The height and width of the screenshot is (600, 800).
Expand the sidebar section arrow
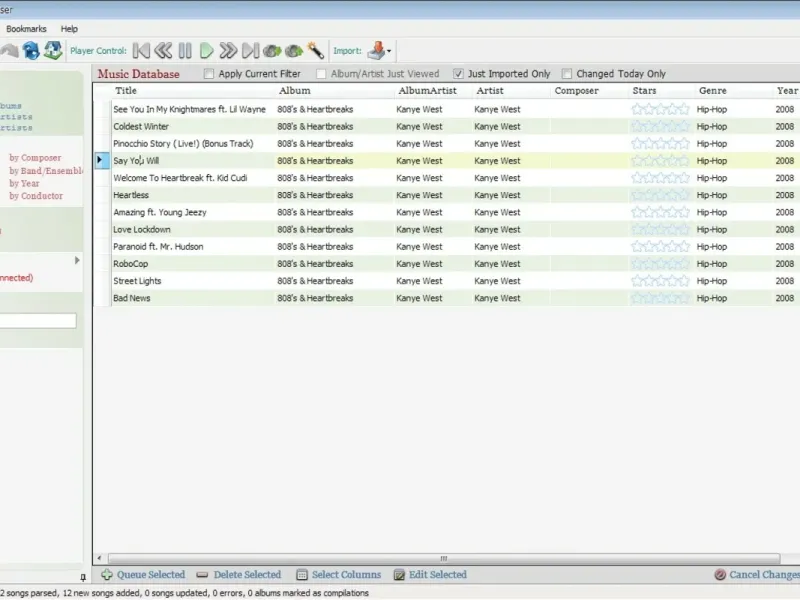click(77, 260)
